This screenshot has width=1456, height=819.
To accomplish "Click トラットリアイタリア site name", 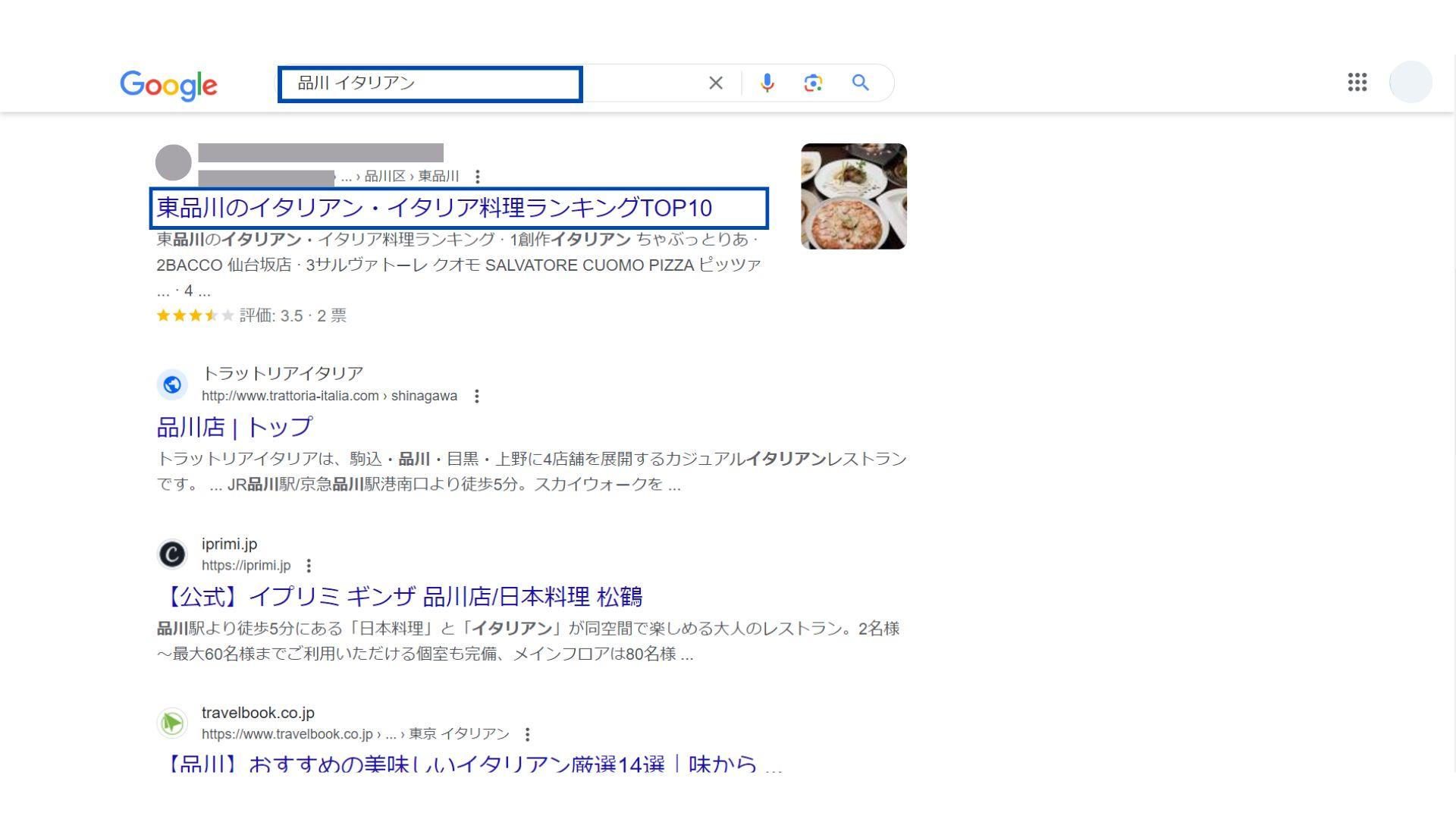I will tap(282, 373).
